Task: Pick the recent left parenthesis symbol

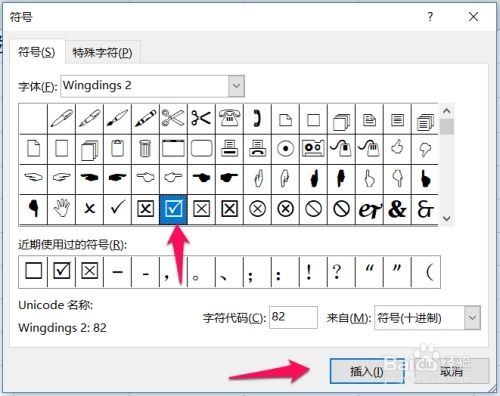Action: tap(426, 271)
